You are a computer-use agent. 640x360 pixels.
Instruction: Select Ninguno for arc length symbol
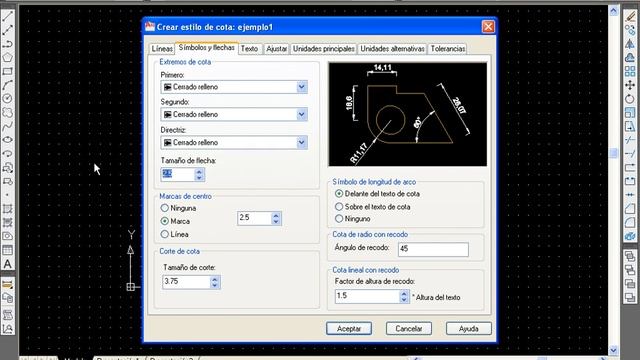[x=339, y=219]
